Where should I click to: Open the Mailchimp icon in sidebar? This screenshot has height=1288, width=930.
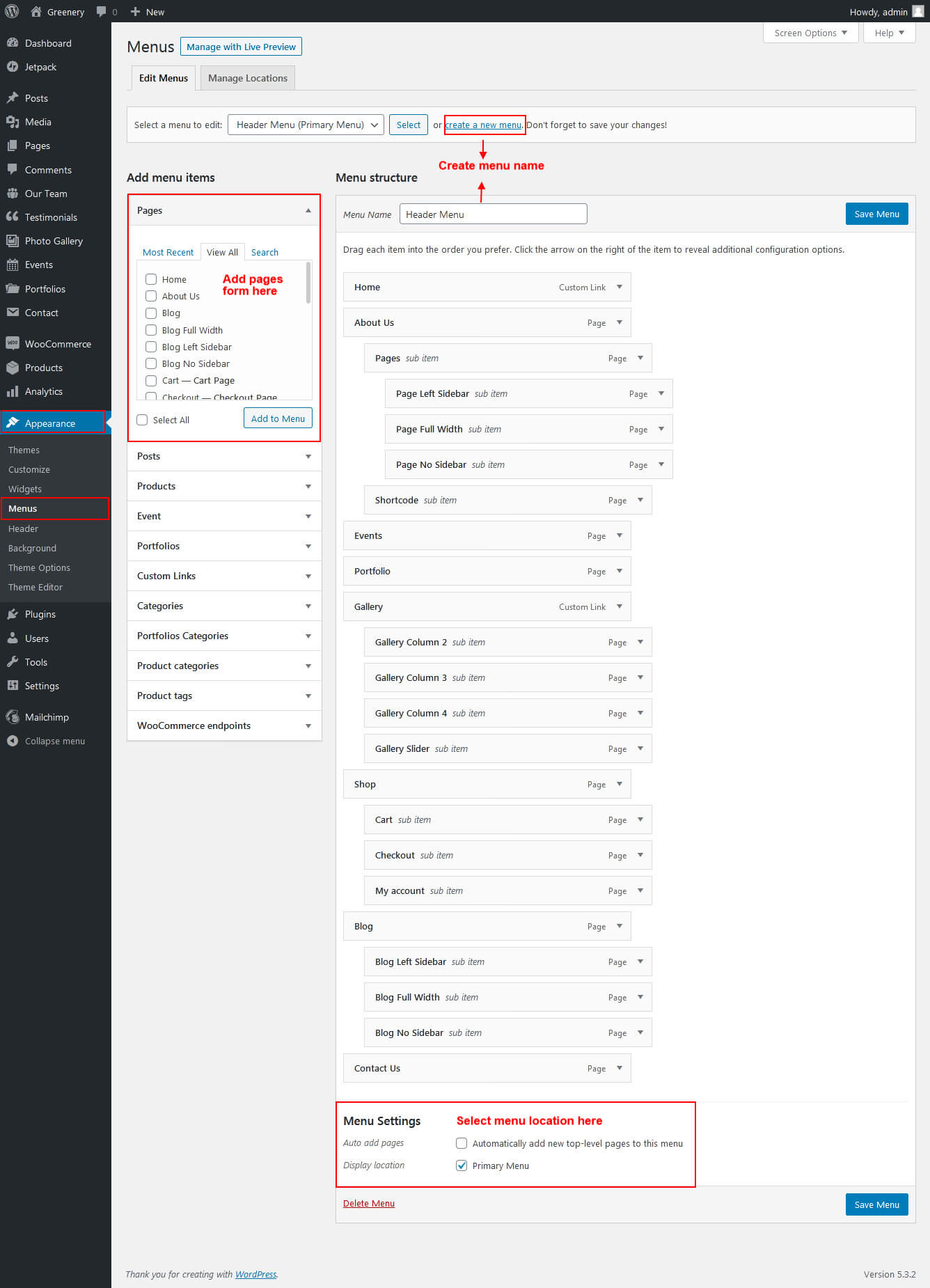12,716
